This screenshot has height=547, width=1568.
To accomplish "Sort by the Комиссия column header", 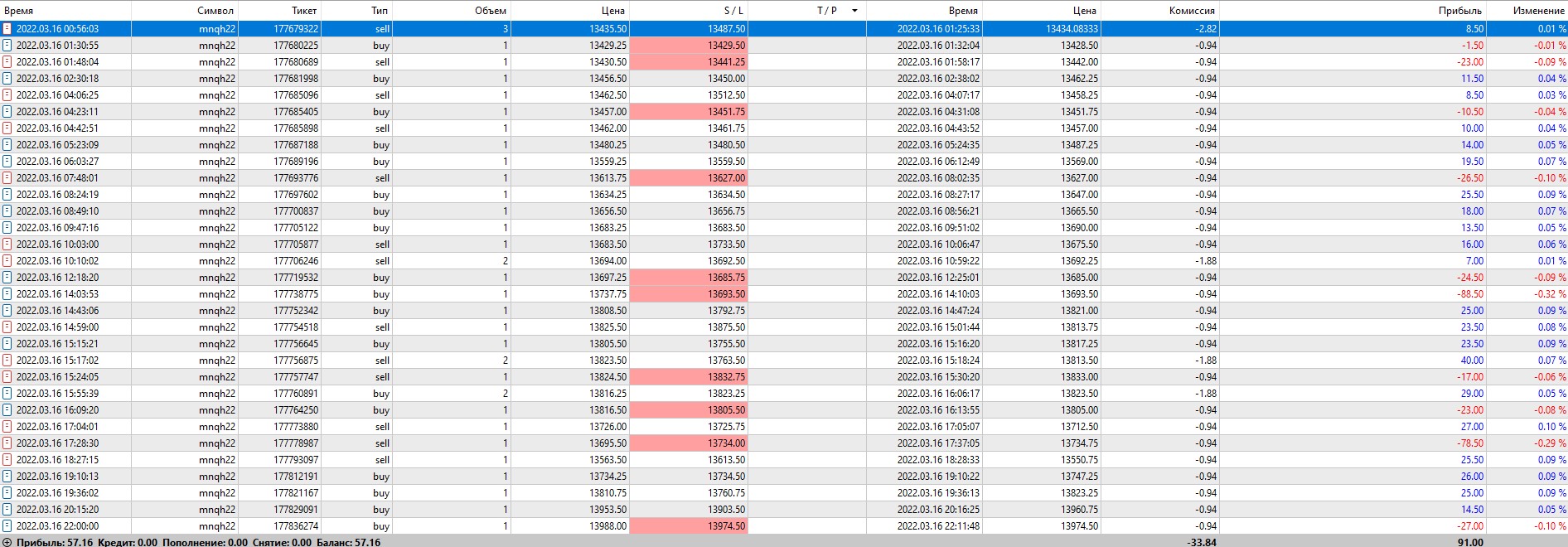I will [1192, 11].
